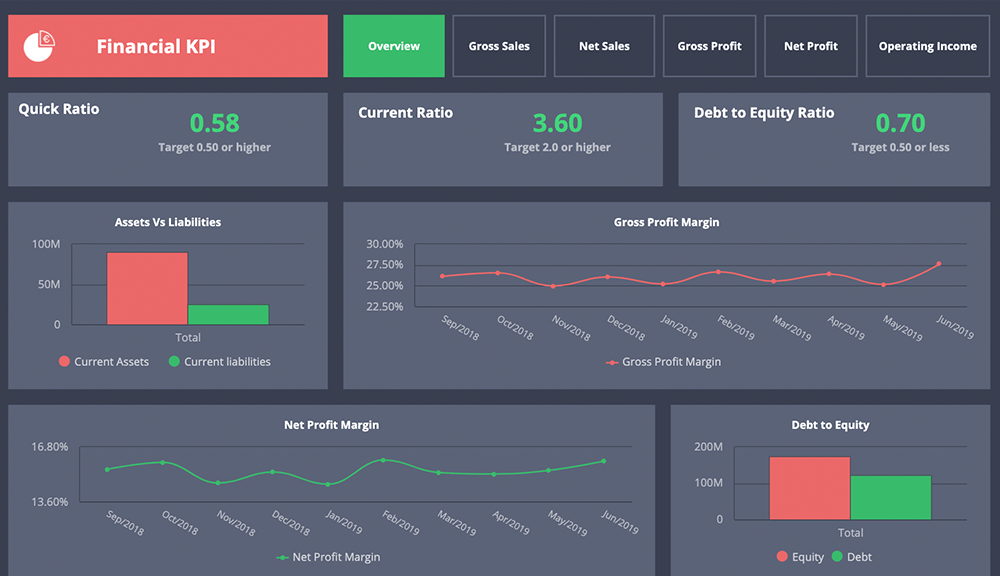Click the red Current Assets bar
The height and width of the screenshot is (576, 1000).
(x=147, y=288)
